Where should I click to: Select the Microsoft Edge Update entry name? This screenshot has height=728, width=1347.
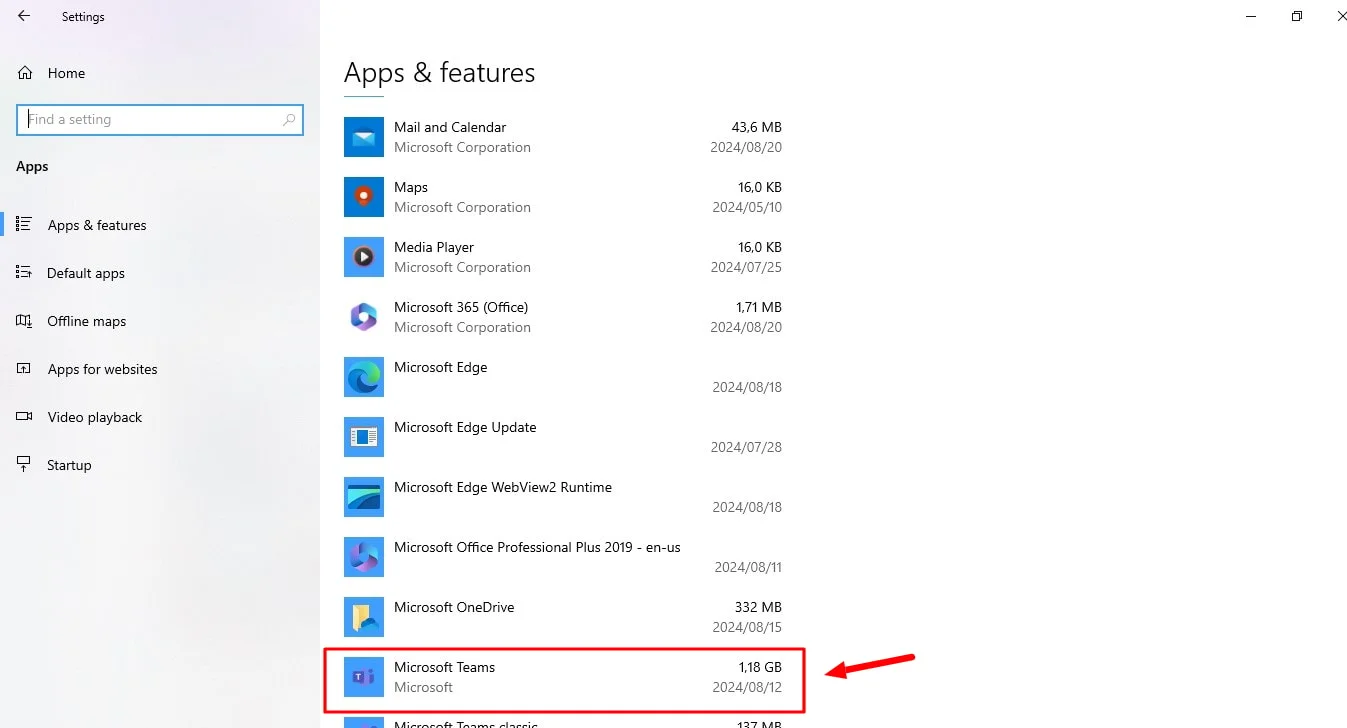(x=465, y=427)
